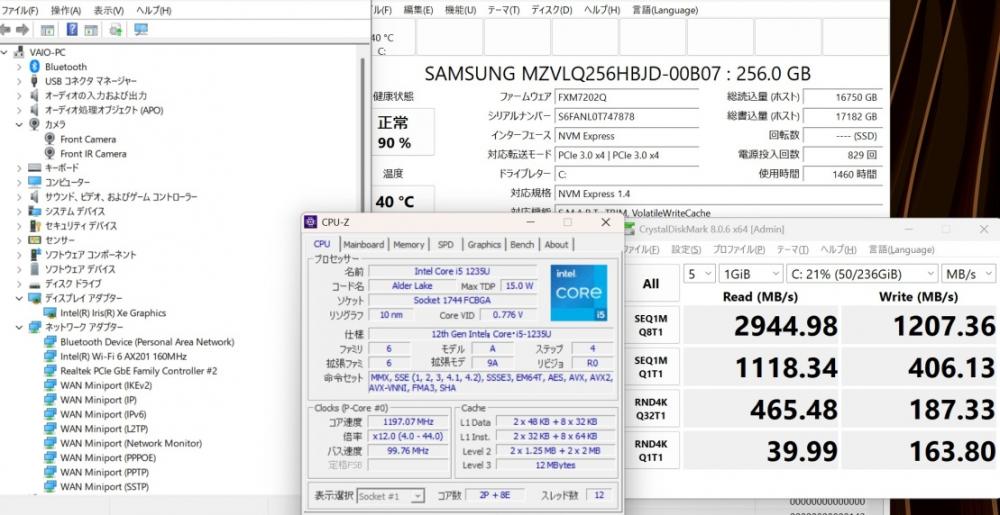Expand the ディスク ドライブ category

(19, 284)
